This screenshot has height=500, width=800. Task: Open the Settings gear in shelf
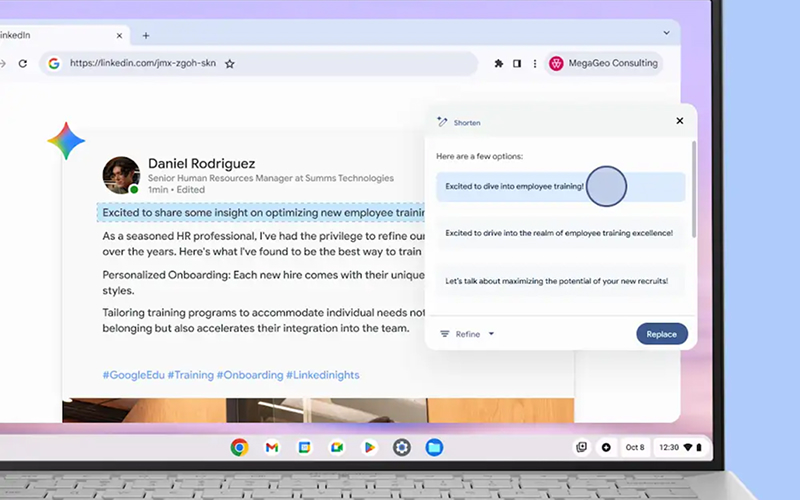coord(402,447)
